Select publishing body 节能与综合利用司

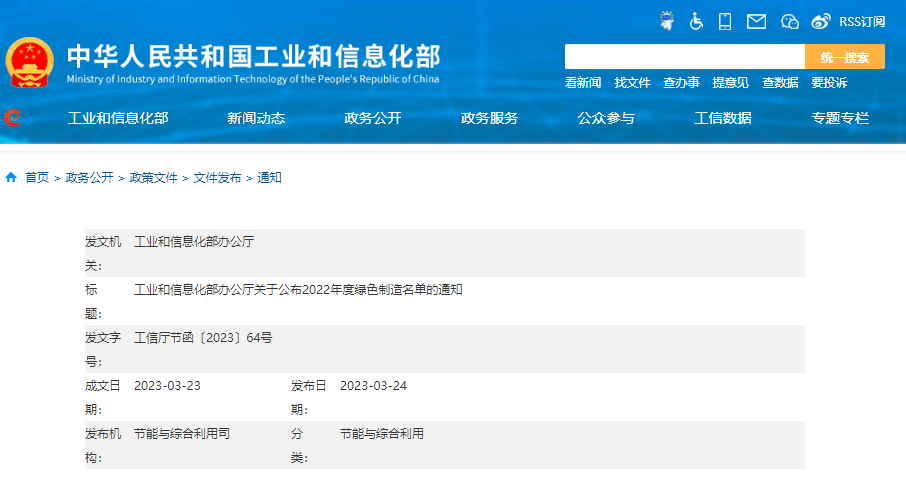[x=182, y=433]
